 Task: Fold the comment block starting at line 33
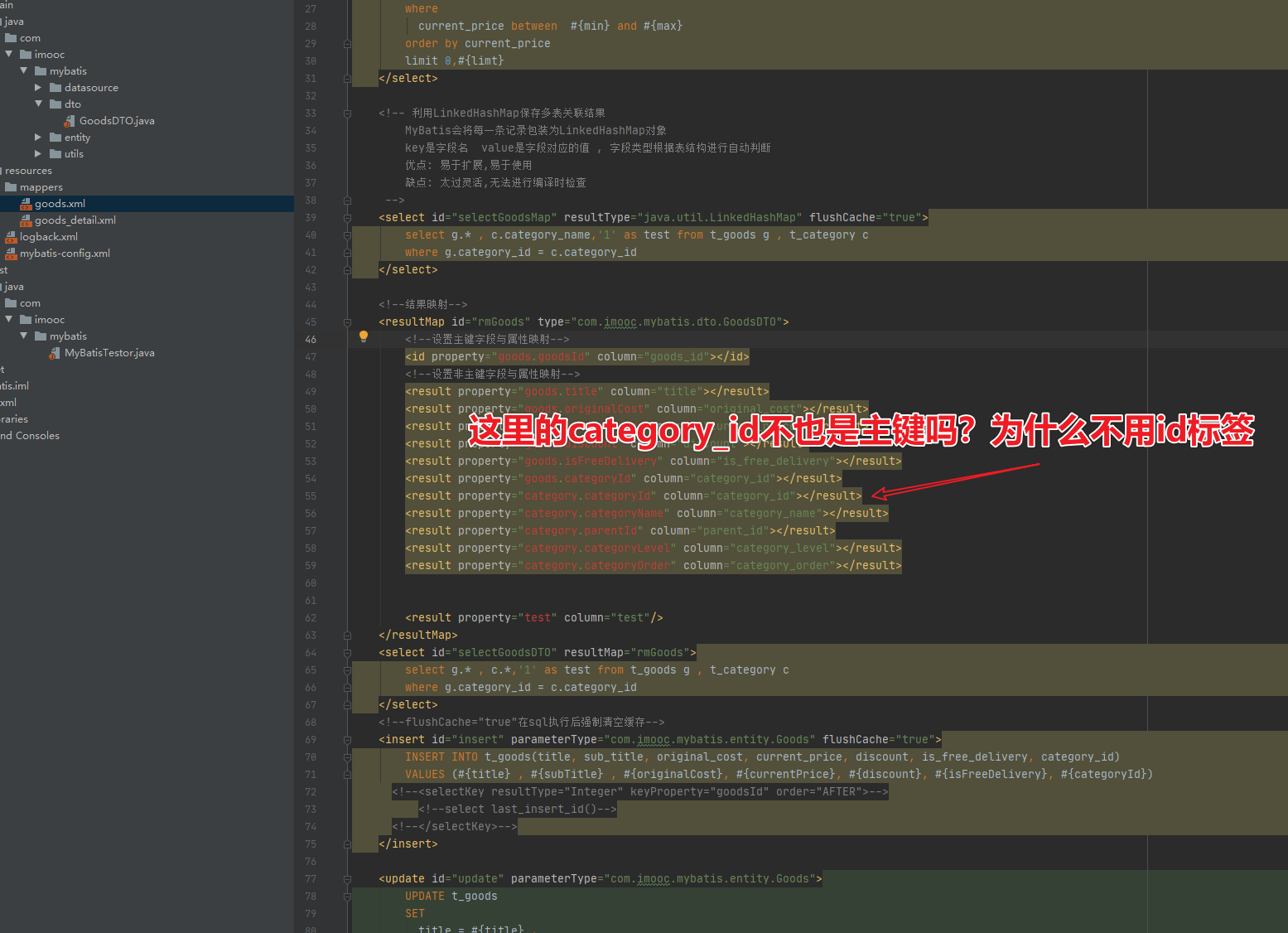tap(347, 114)
